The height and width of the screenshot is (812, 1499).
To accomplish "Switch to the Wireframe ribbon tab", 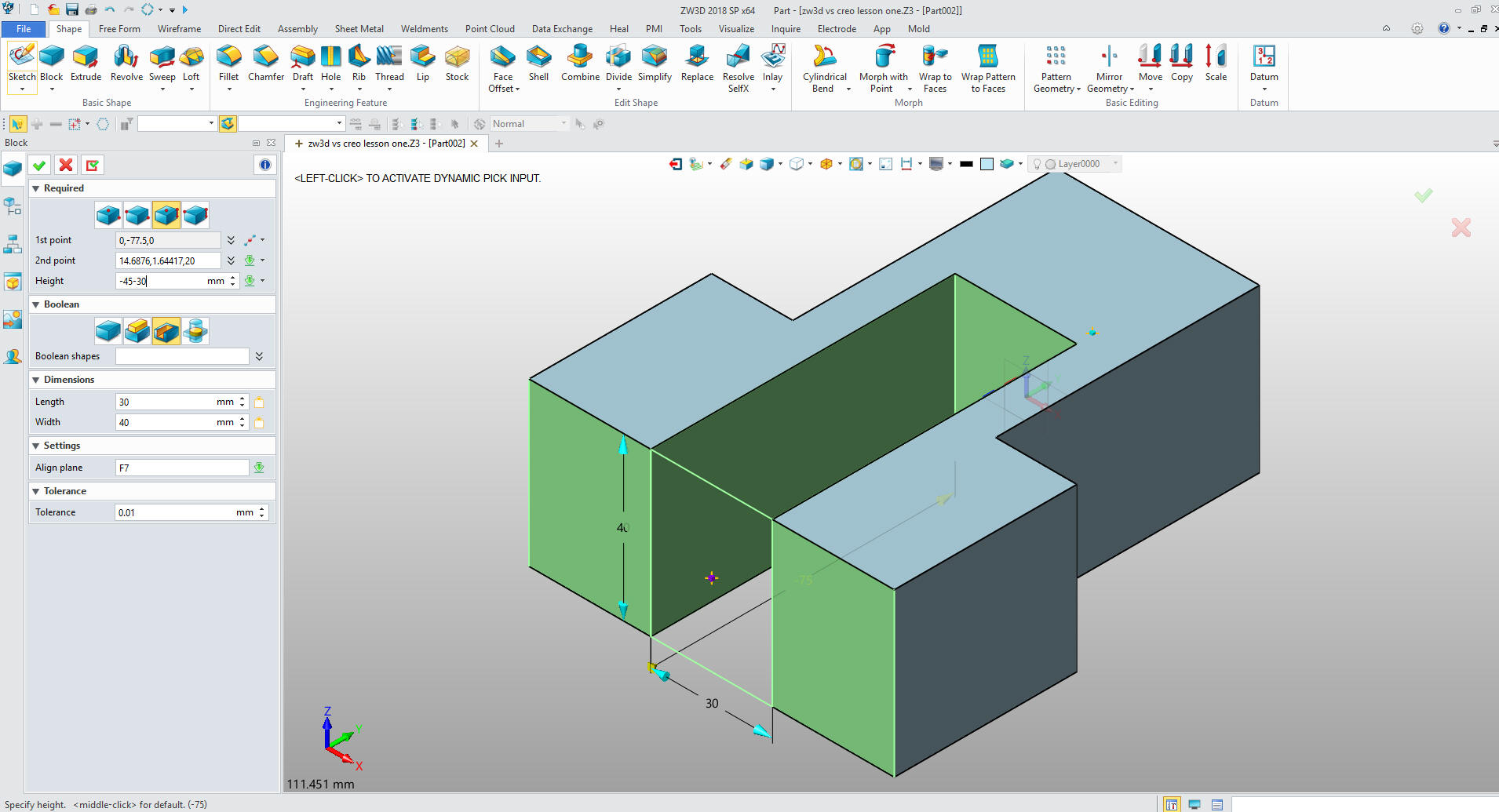I will 179,29.
